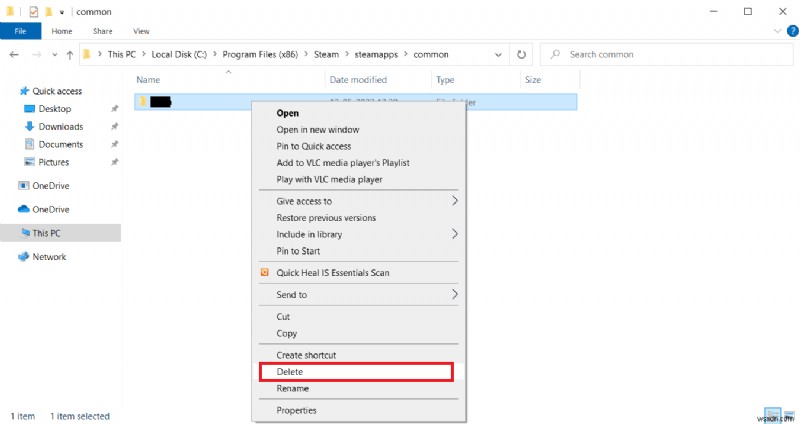The image size is (800, 424).
Task: Go up one folder level arrow
Action: [69, 55]
